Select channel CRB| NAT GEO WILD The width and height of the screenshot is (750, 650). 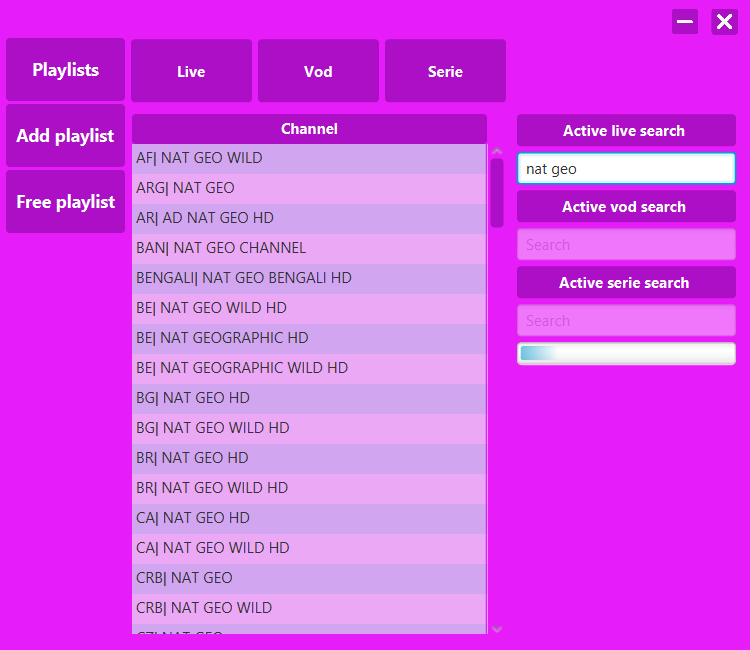point(309,608)
